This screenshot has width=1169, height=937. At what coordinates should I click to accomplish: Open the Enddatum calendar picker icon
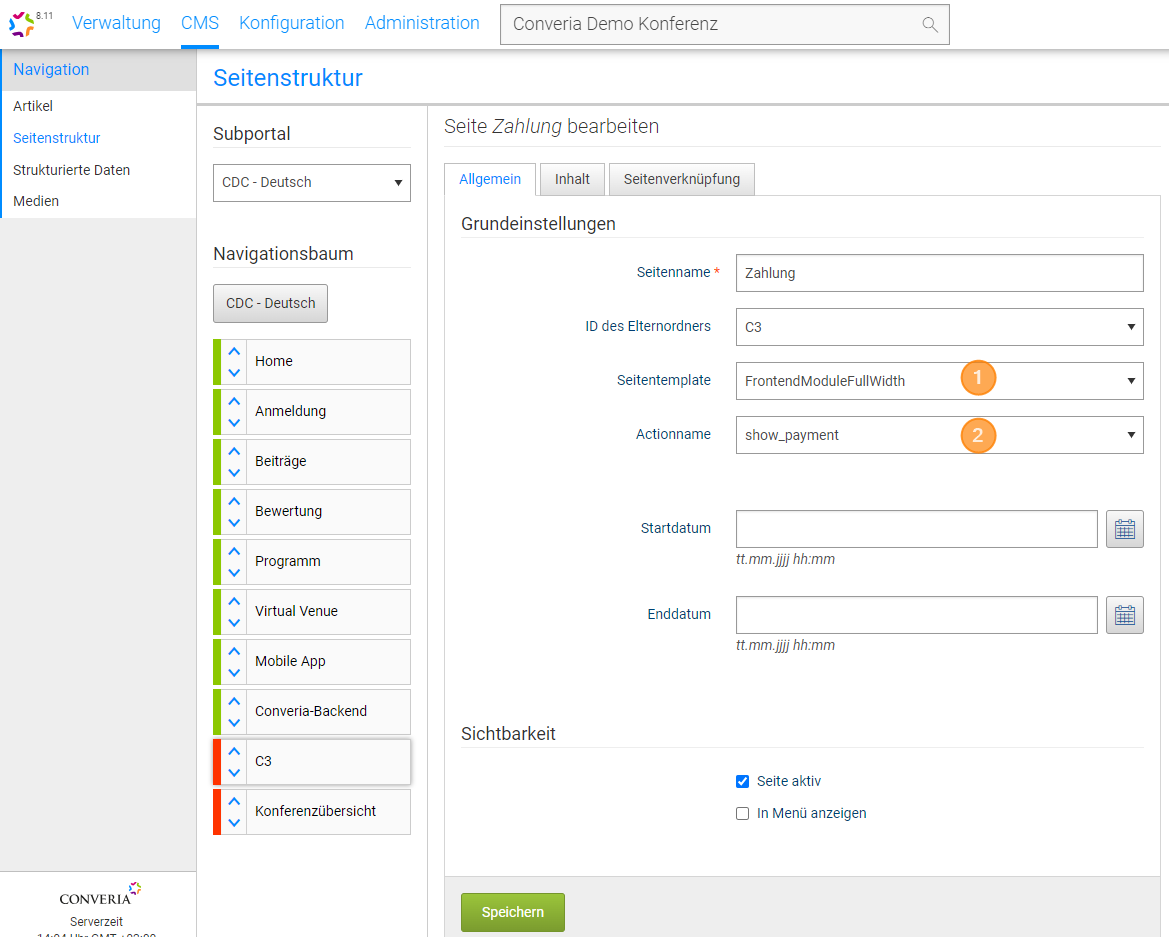(1124, 615)
